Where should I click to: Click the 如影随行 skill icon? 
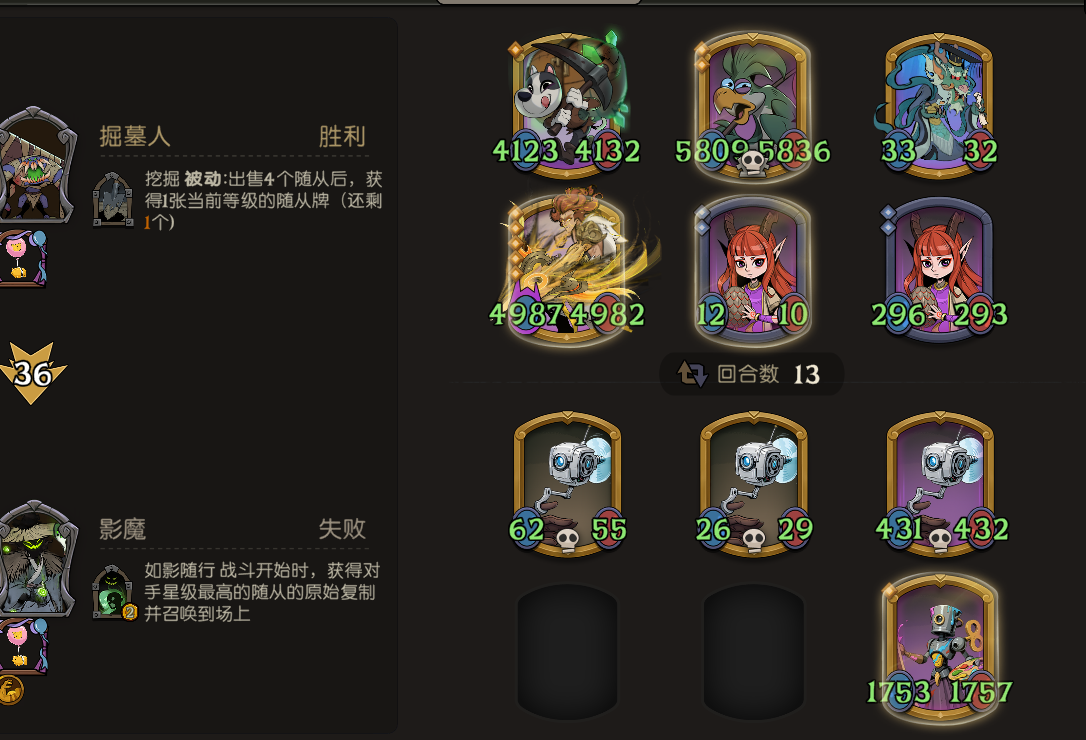pos(114,592)
